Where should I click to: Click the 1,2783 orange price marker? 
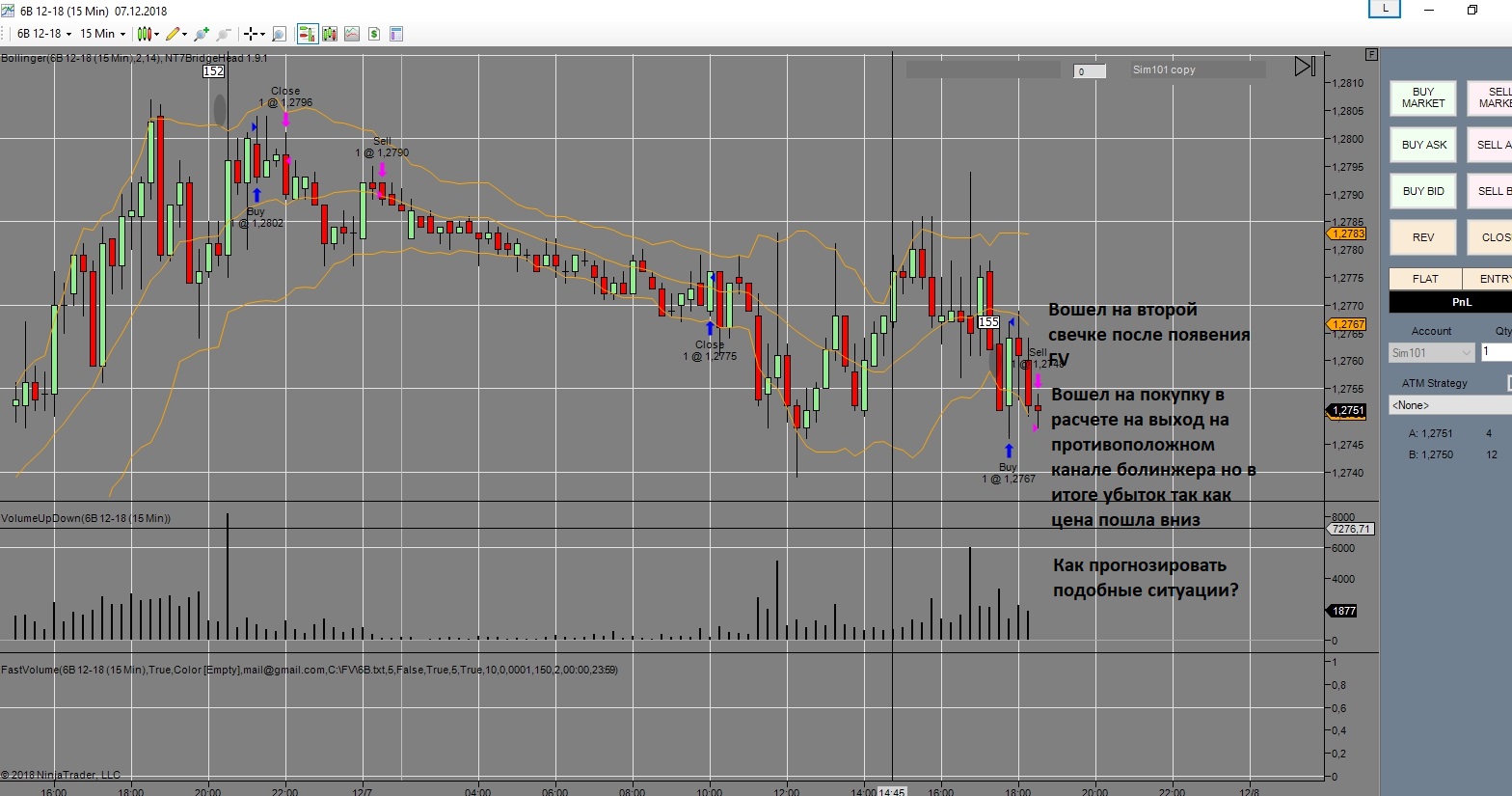1347,233
